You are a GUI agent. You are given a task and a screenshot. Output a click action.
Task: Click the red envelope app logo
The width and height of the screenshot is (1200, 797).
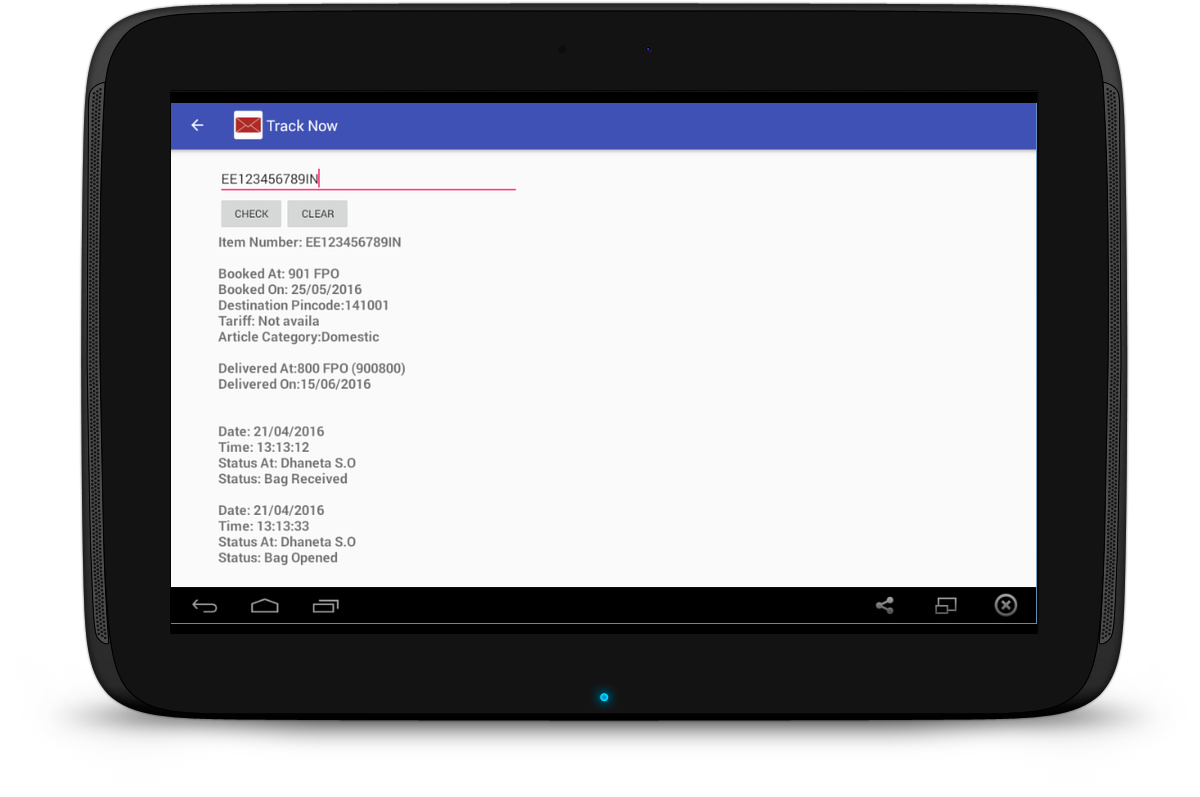pos(248,125)
